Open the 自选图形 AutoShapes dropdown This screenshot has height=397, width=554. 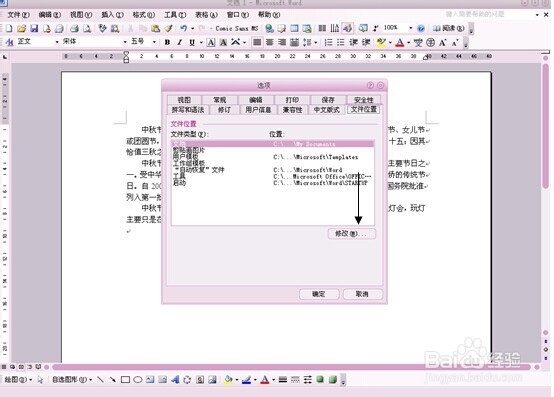(72, 380)
